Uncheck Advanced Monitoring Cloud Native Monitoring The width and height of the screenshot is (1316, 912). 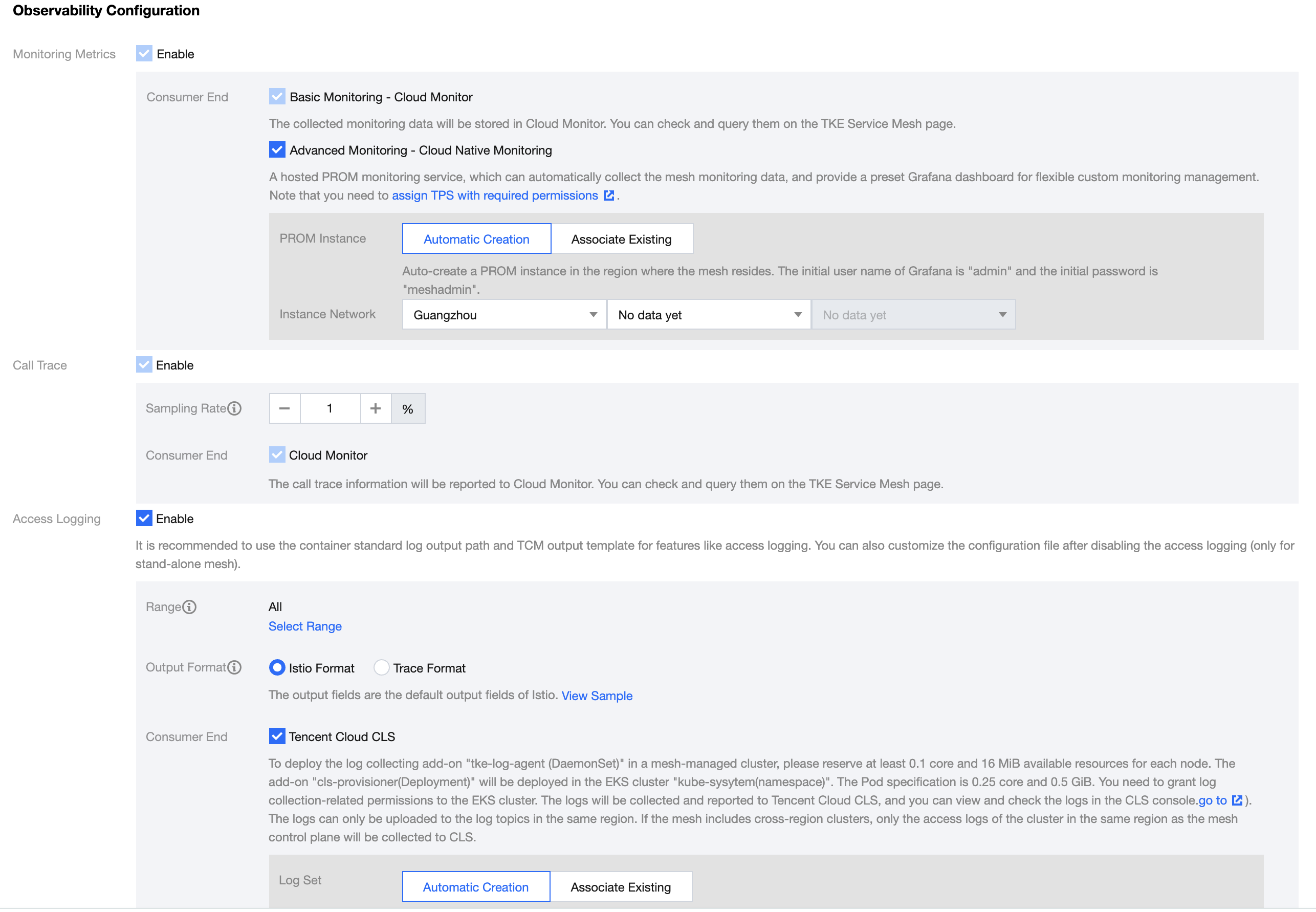pos(277,150)
